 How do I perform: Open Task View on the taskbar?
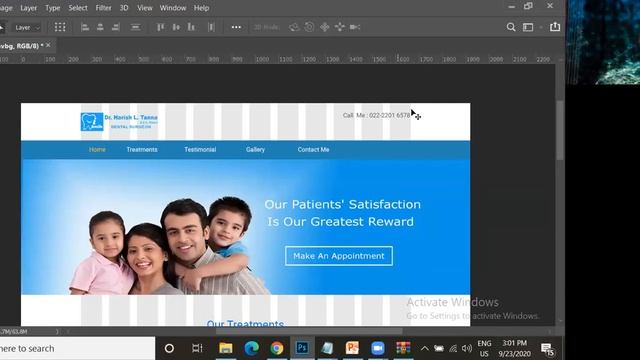pos(197,348)
